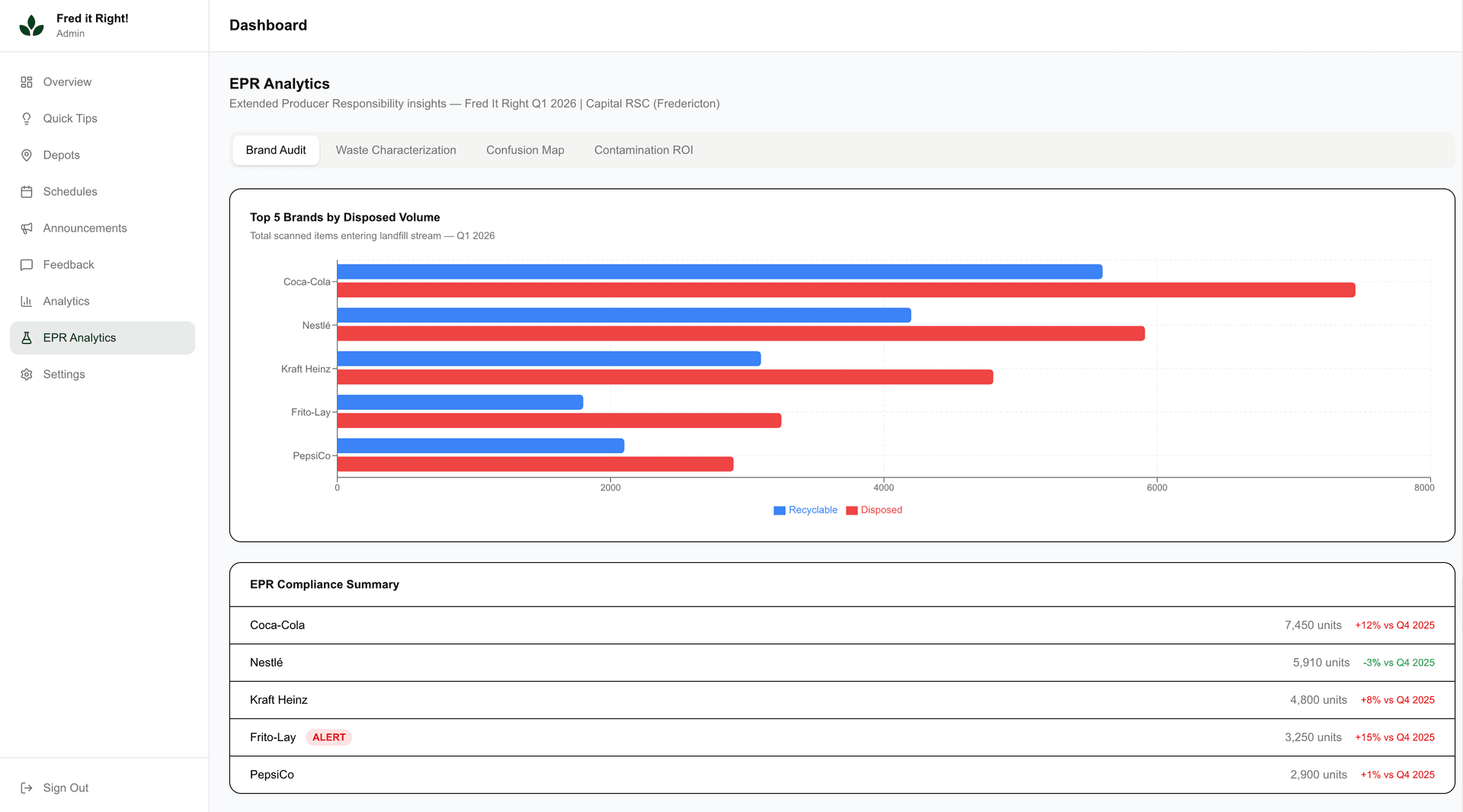Open the Analytics label in the sidebar
The image size is (1463, 812).
click(x=66, y=302)
